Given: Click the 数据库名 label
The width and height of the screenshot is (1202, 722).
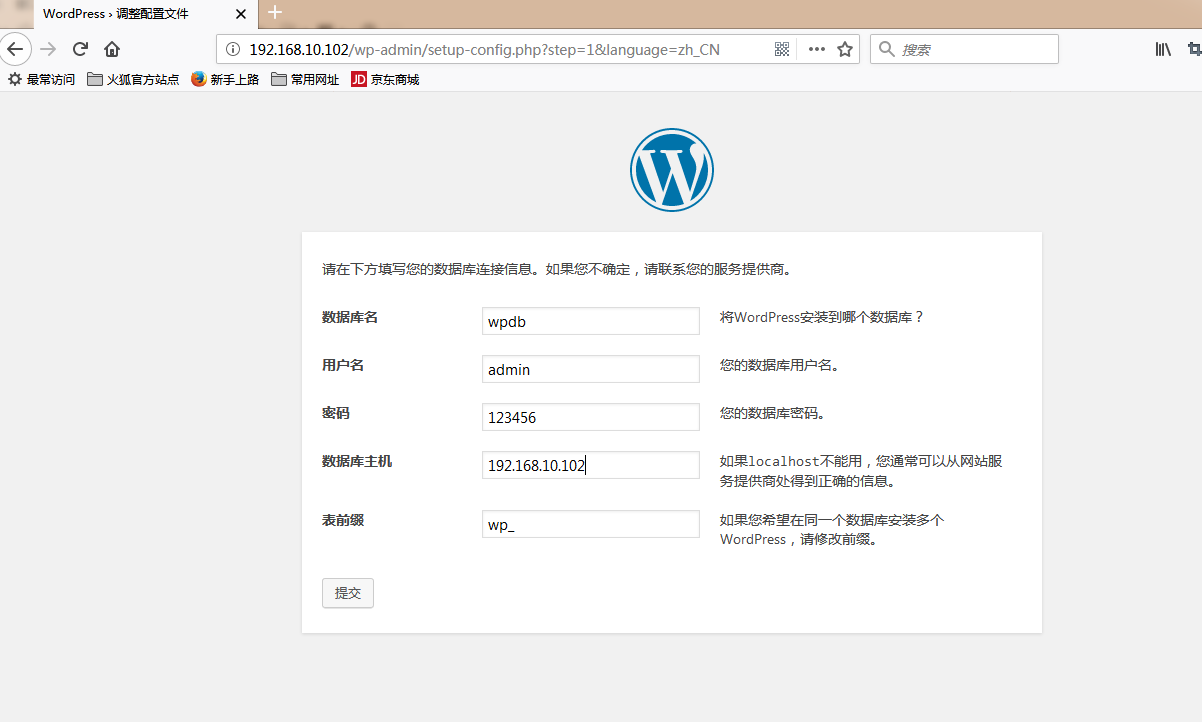Looking at the screenshot, I should [x=350, y=317].
